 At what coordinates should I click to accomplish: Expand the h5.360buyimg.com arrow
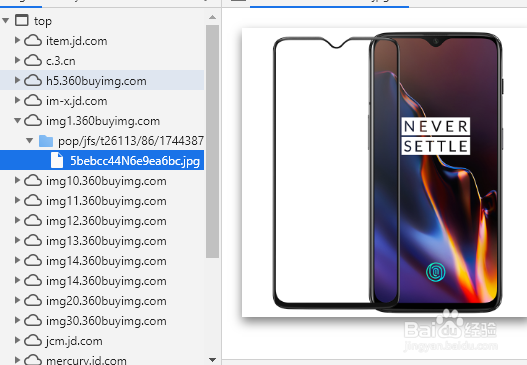click(17, 80)
